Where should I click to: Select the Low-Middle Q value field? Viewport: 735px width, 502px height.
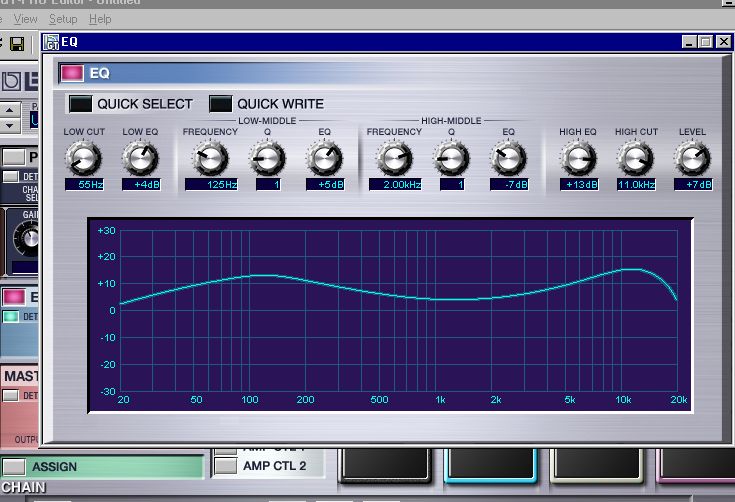(268, 185)
